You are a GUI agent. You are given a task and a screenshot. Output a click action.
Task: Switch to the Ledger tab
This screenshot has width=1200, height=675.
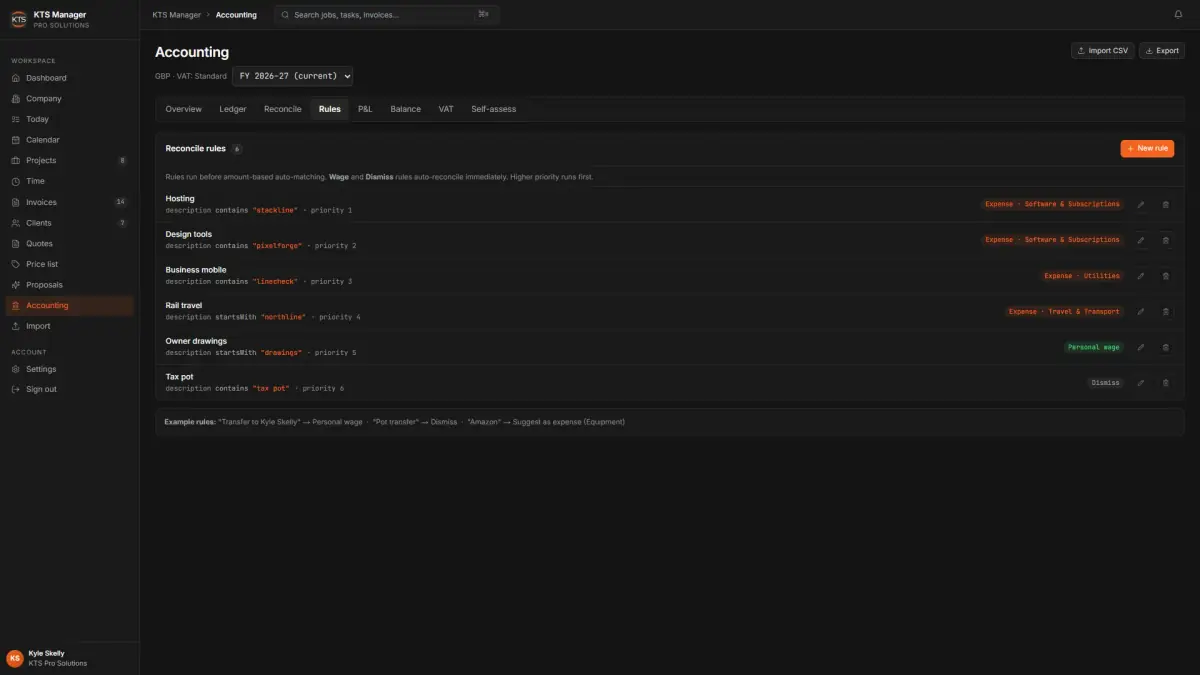233,109
